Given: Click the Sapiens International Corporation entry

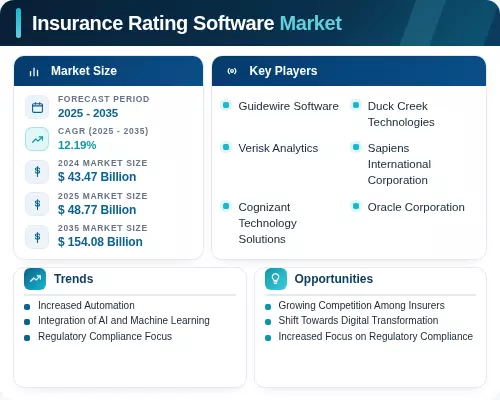Looking at the screenshot, I should 399,164.
